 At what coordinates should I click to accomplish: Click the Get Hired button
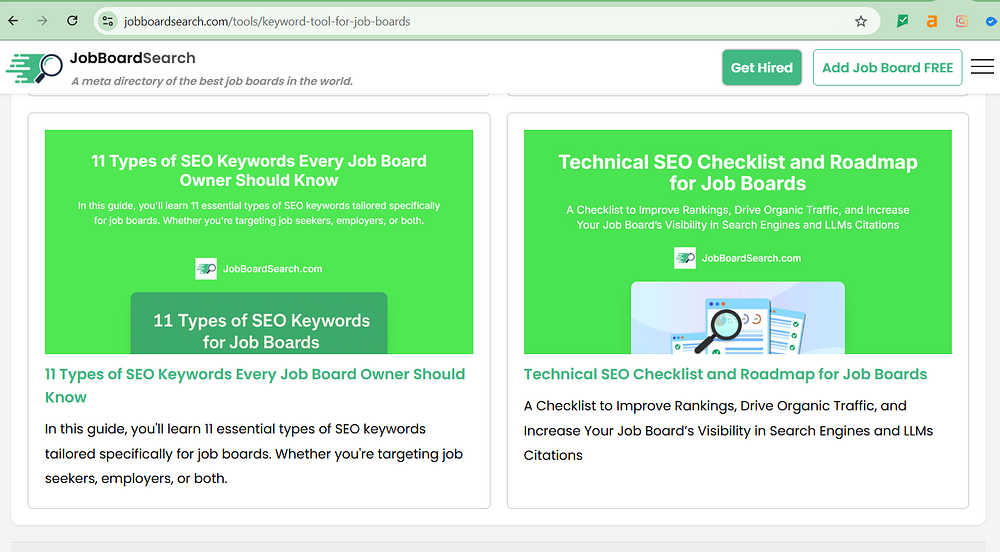[761, 68]
